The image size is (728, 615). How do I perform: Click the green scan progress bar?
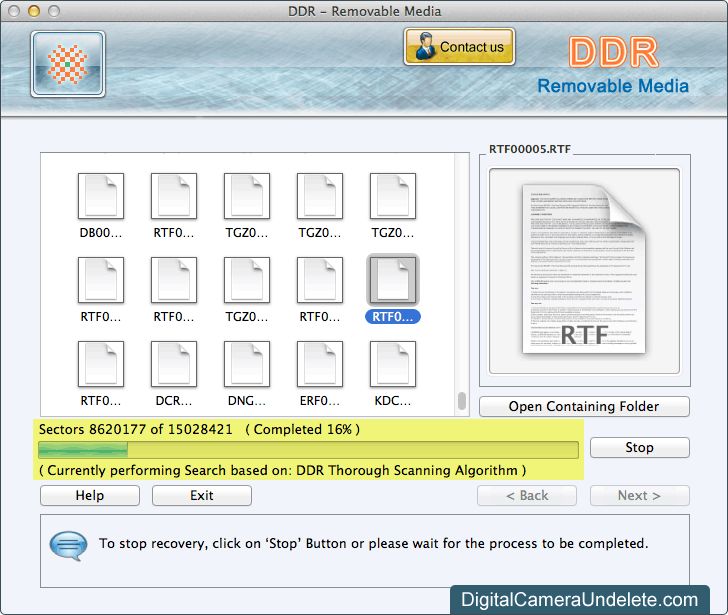coord(308,449)
